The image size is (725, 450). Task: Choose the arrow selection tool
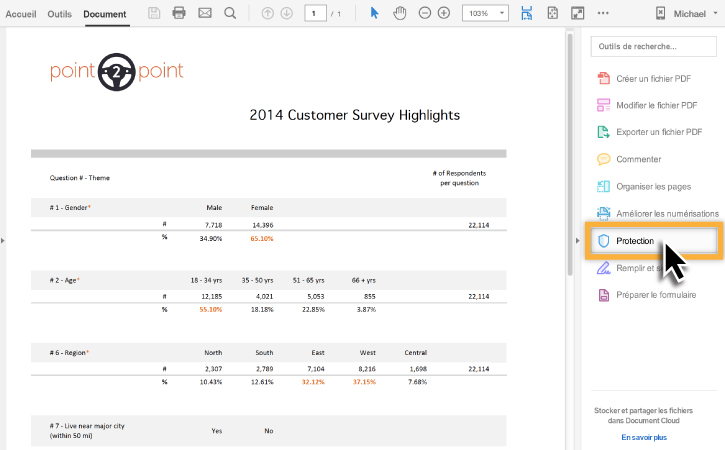[x=375, y=13]
